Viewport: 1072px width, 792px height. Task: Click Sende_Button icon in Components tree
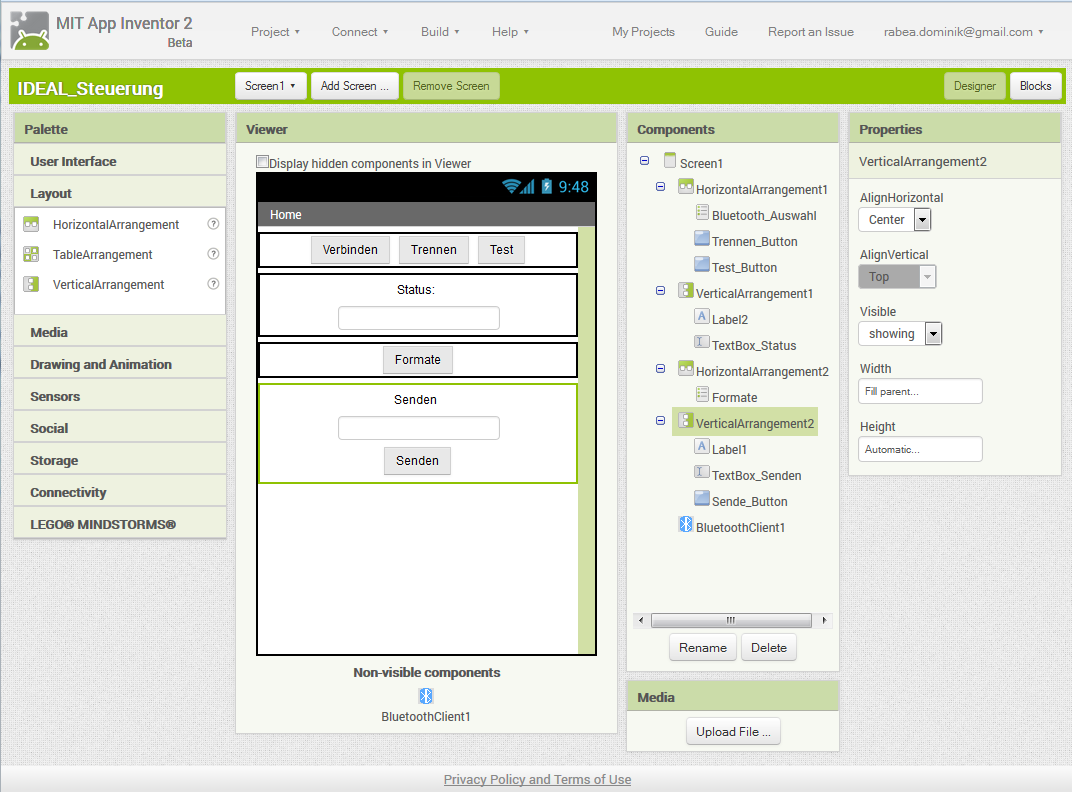click(702, 498)
